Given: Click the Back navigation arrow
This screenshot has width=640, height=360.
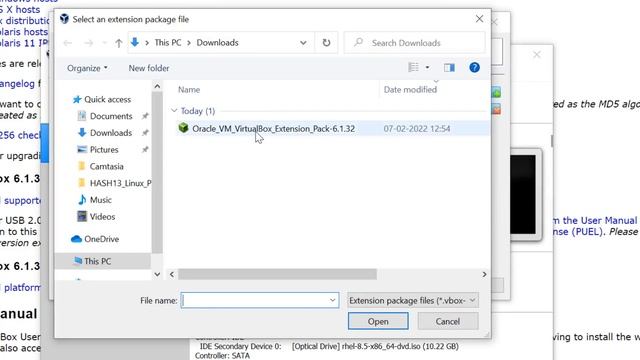Looking at the screenshot, I should pos(68,43).
